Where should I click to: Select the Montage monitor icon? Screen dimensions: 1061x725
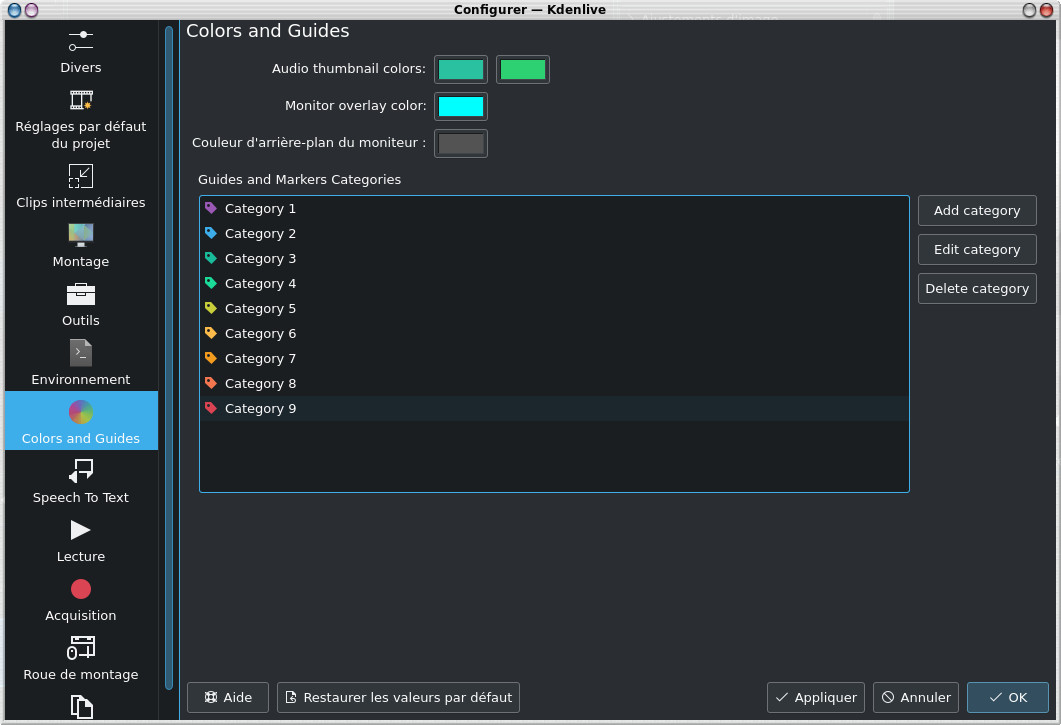[81, 235]
